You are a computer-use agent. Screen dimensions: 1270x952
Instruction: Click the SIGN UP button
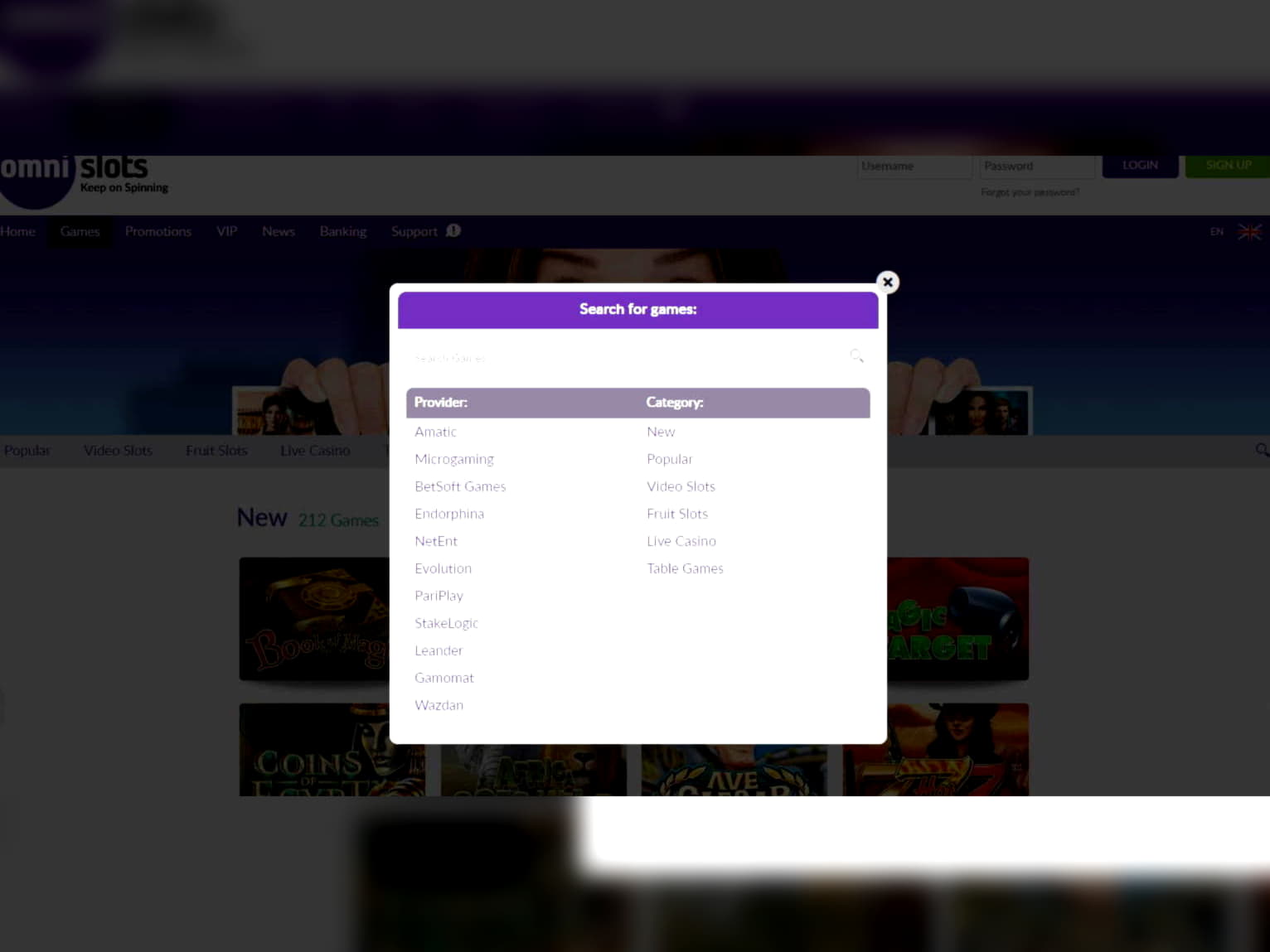coord(1228,166)
